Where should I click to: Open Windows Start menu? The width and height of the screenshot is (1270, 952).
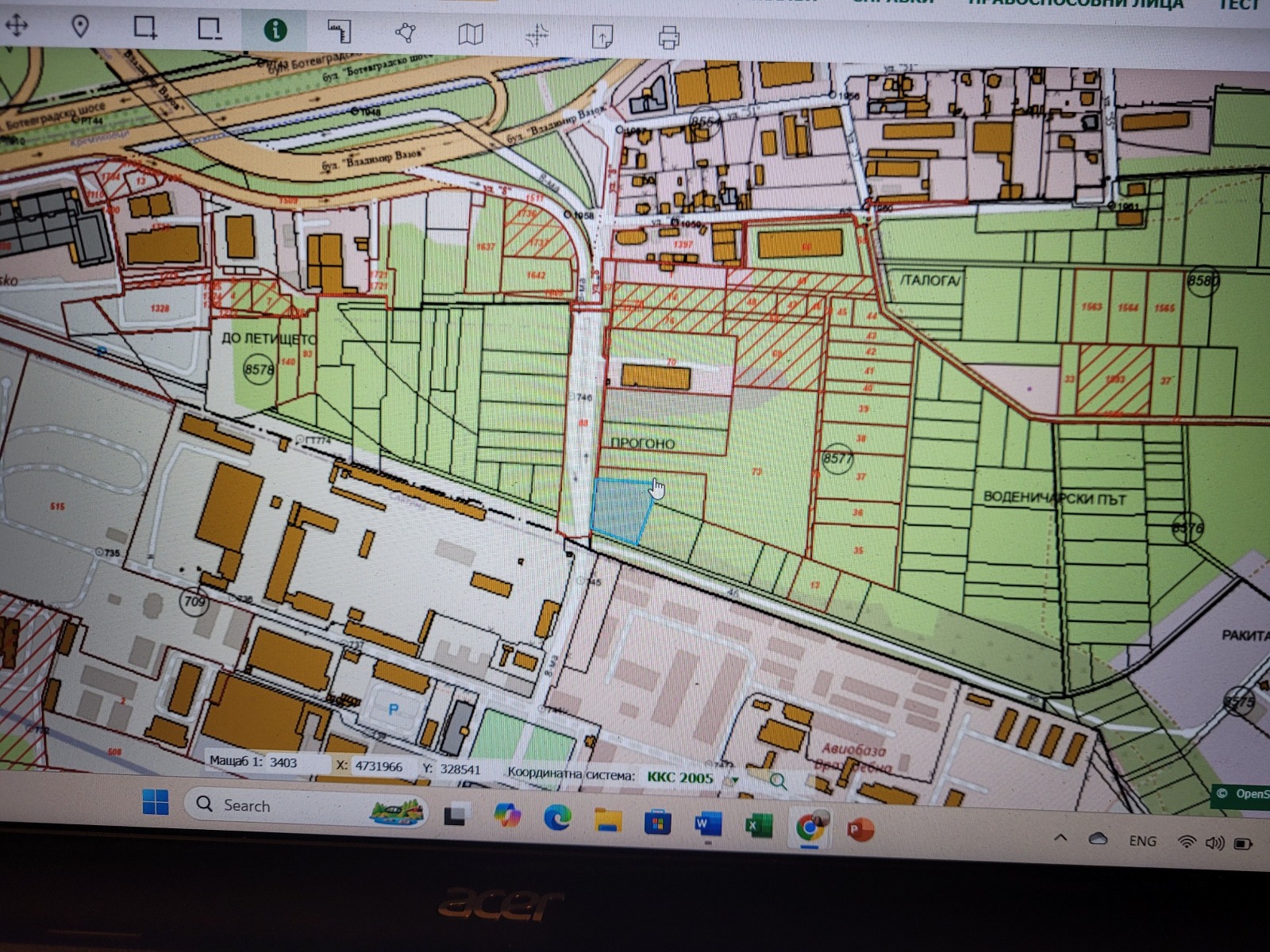pos(156,804)
